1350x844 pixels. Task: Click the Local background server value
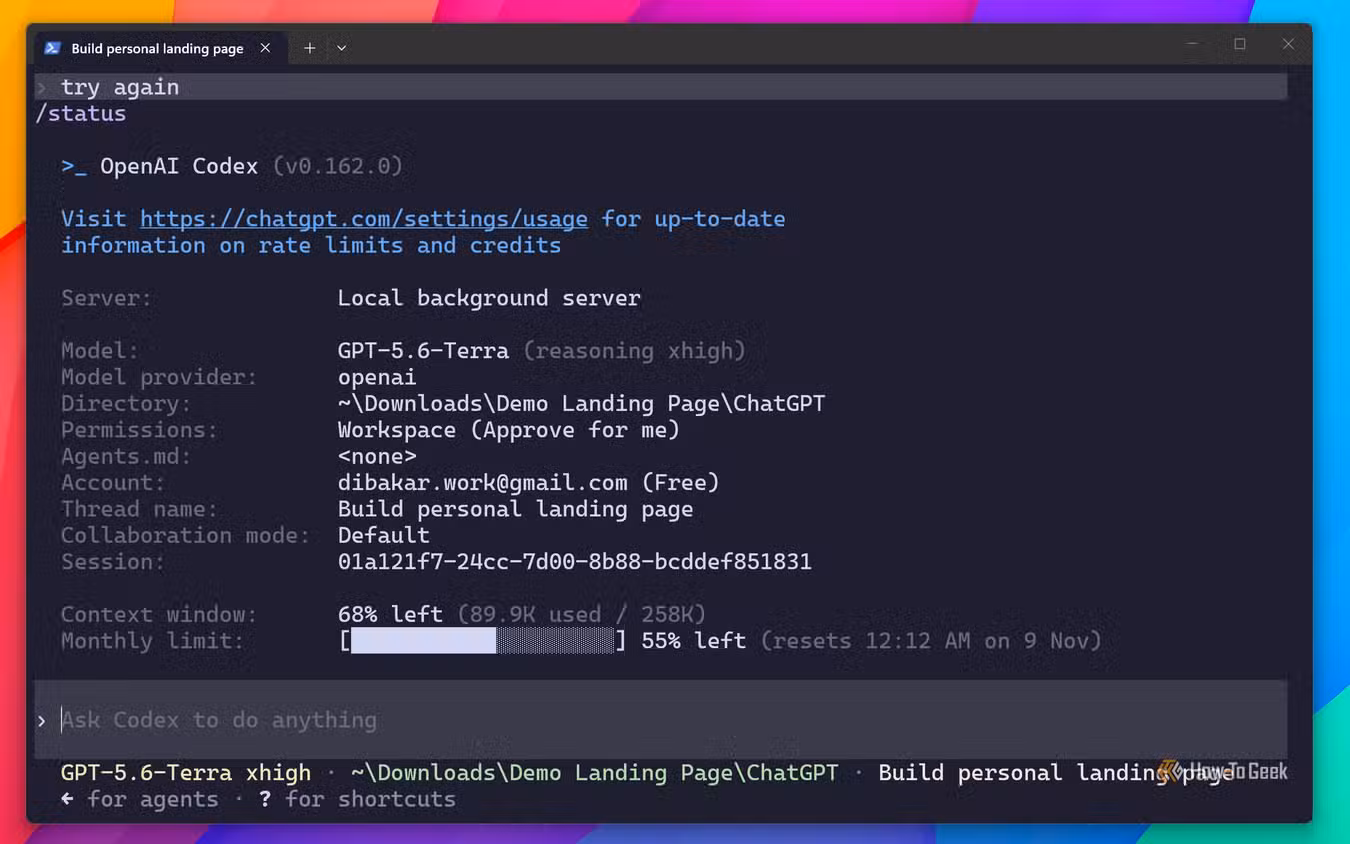pyautogui.click(x=489, y=298)
